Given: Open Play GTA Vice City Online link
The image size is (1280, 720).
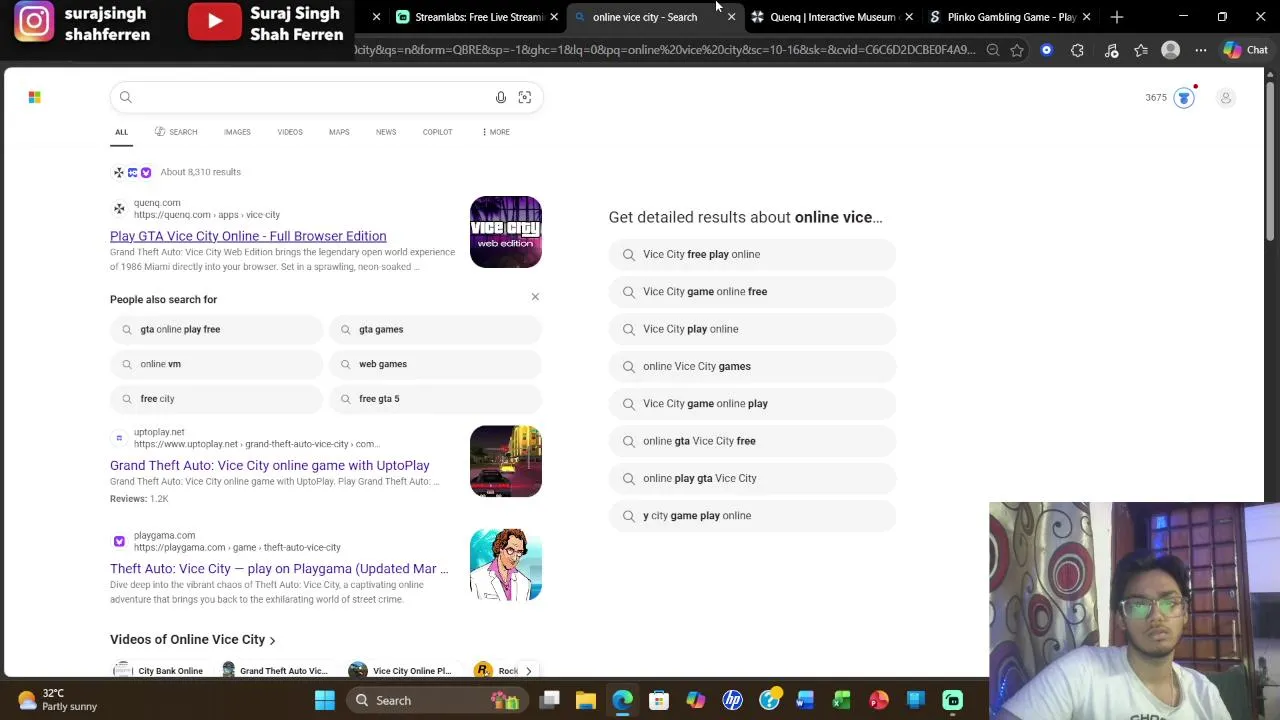Looking at the screenshot, I should 248,236.
